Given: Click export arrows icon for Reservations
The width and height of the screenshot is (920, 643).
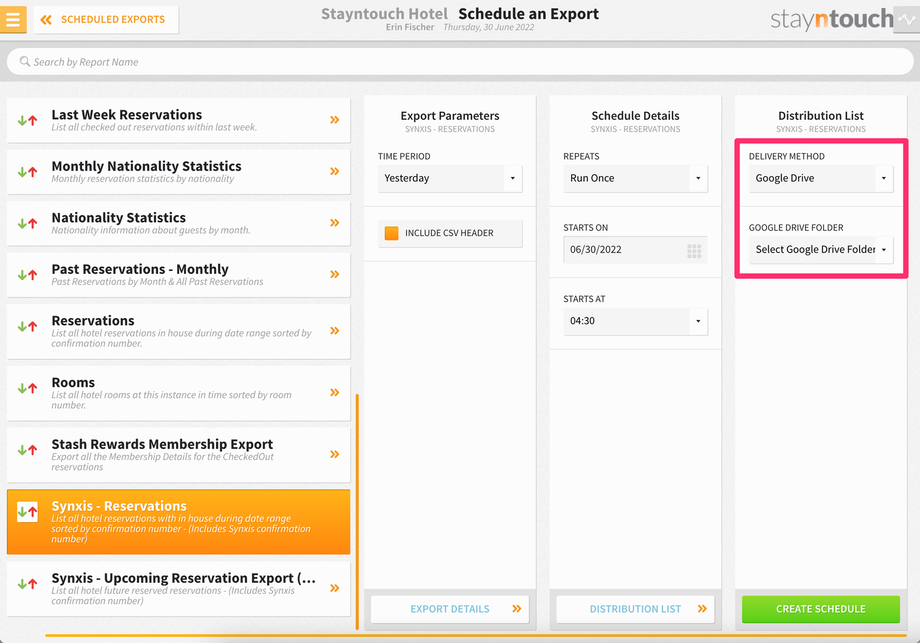Looking at the screenshot, I should (27, 326).
